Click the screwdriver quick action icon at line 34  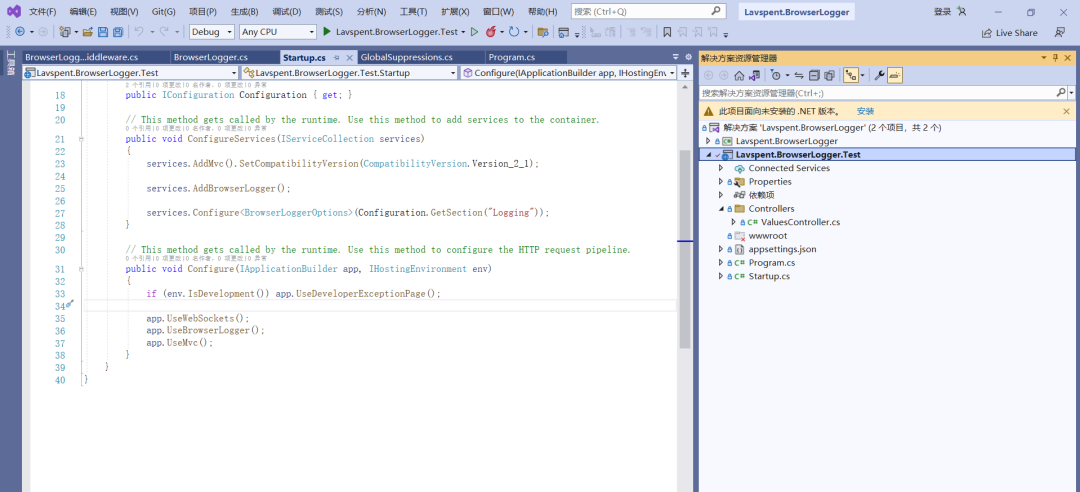[x=70, y=304]
